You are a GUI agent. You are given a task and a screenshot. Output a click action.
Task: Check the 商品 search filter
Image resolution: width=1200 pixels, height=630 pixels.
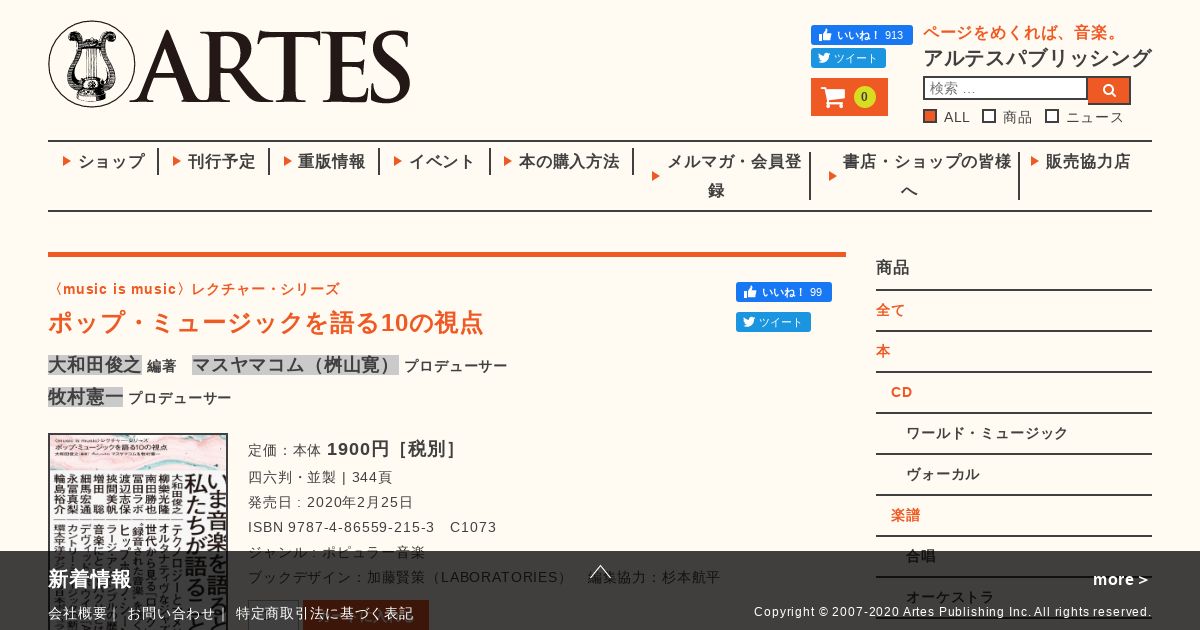tap(989, 116)
